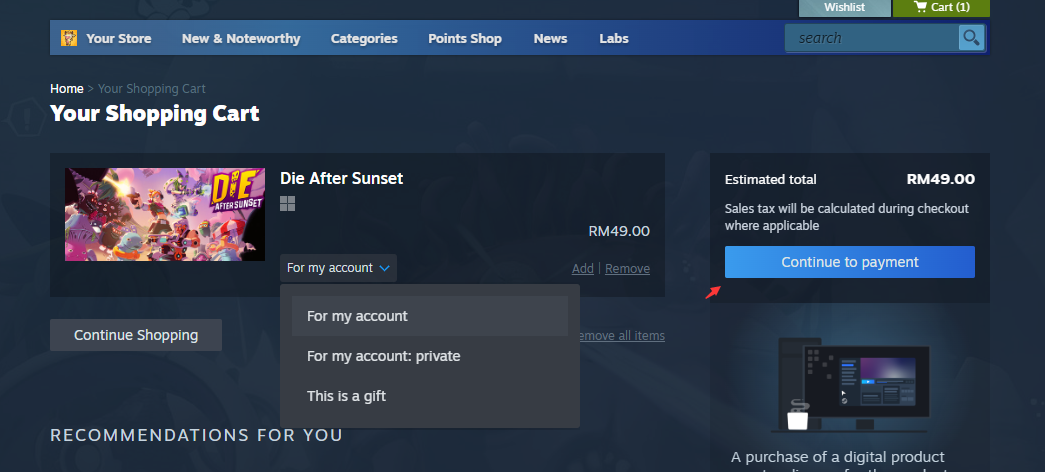This screenshot has width=1045, height=472.
Task: Expand the New & Noteworthy menu
Action: [241, 39]
